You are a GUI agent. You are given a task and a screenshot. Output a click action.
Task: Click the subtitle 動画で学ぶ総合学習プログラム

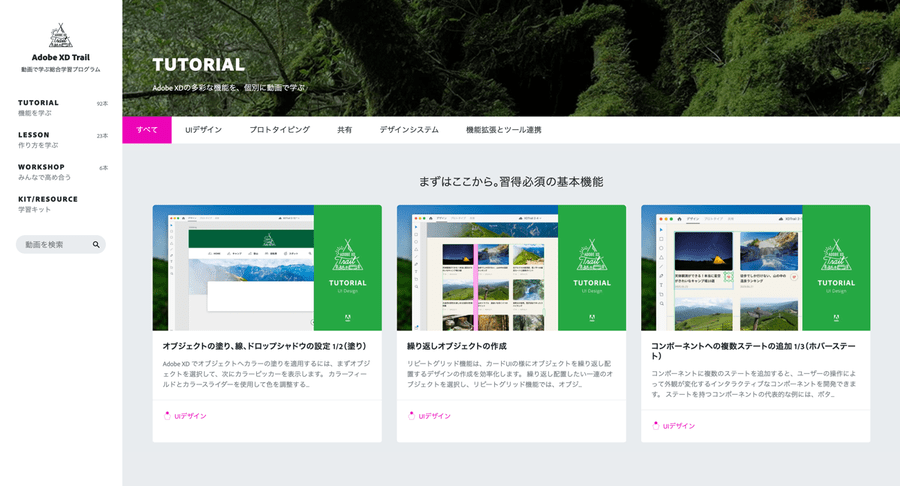[60, 69]
